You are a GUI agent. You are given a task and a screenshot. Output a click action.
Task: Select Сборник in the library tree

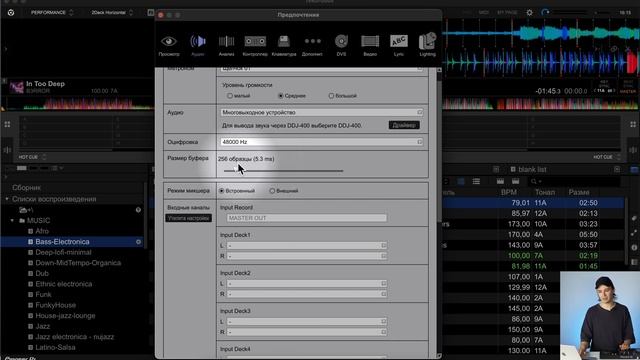coord(27,188)
